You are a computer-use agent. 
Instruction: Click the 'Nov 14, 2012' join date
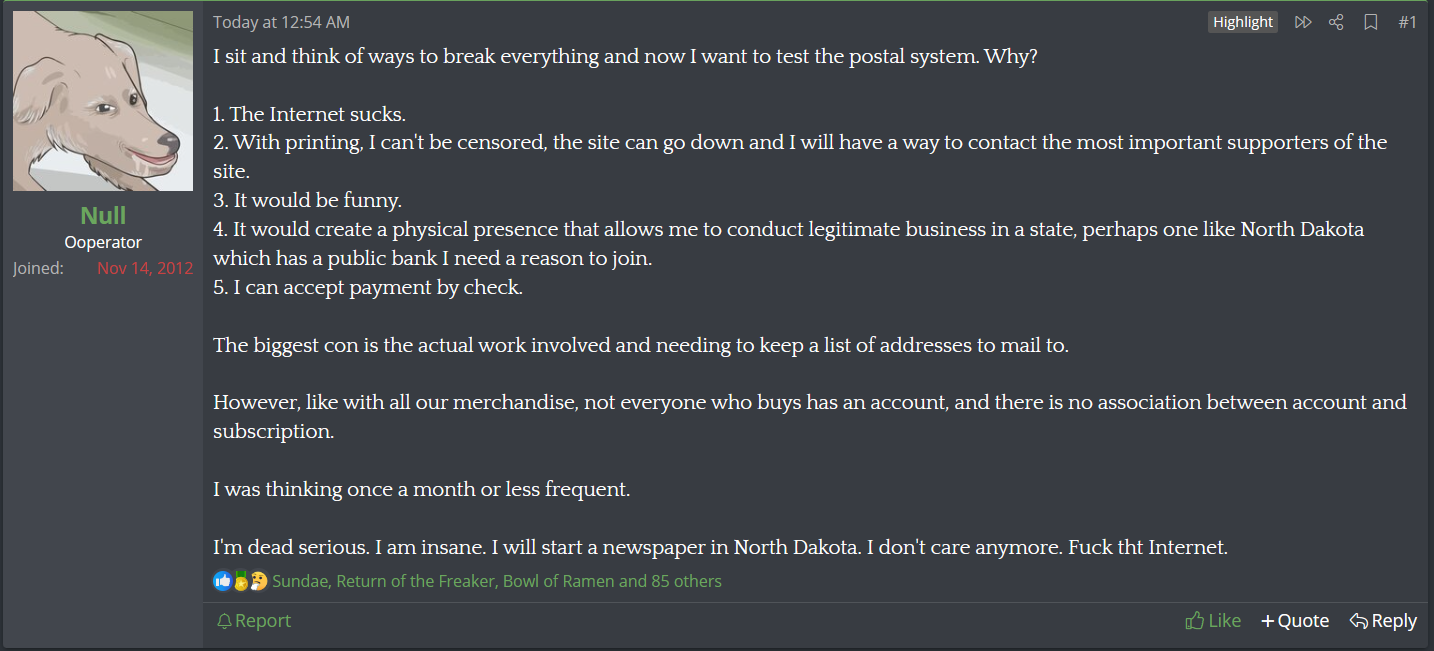[145, 268]
